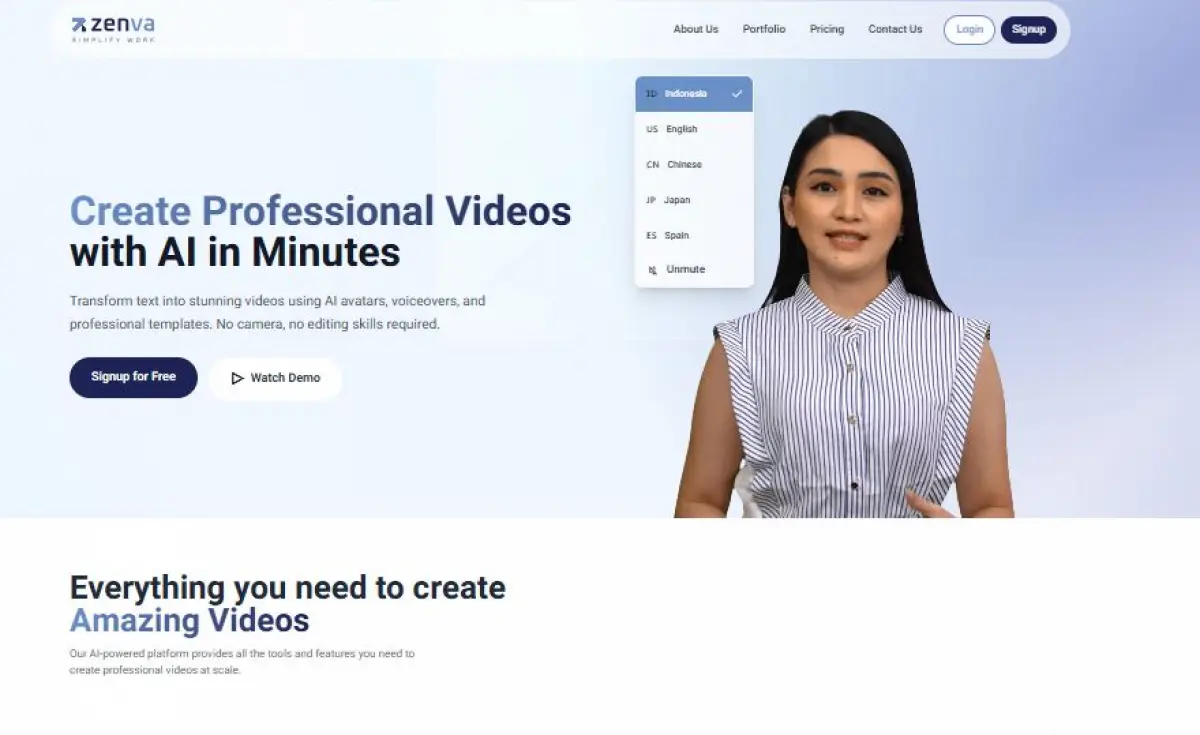The height and width of the screenshot is (735, 1200).
Task: Toggle audio with the Unmute option
Action: [x=685, y=270]
